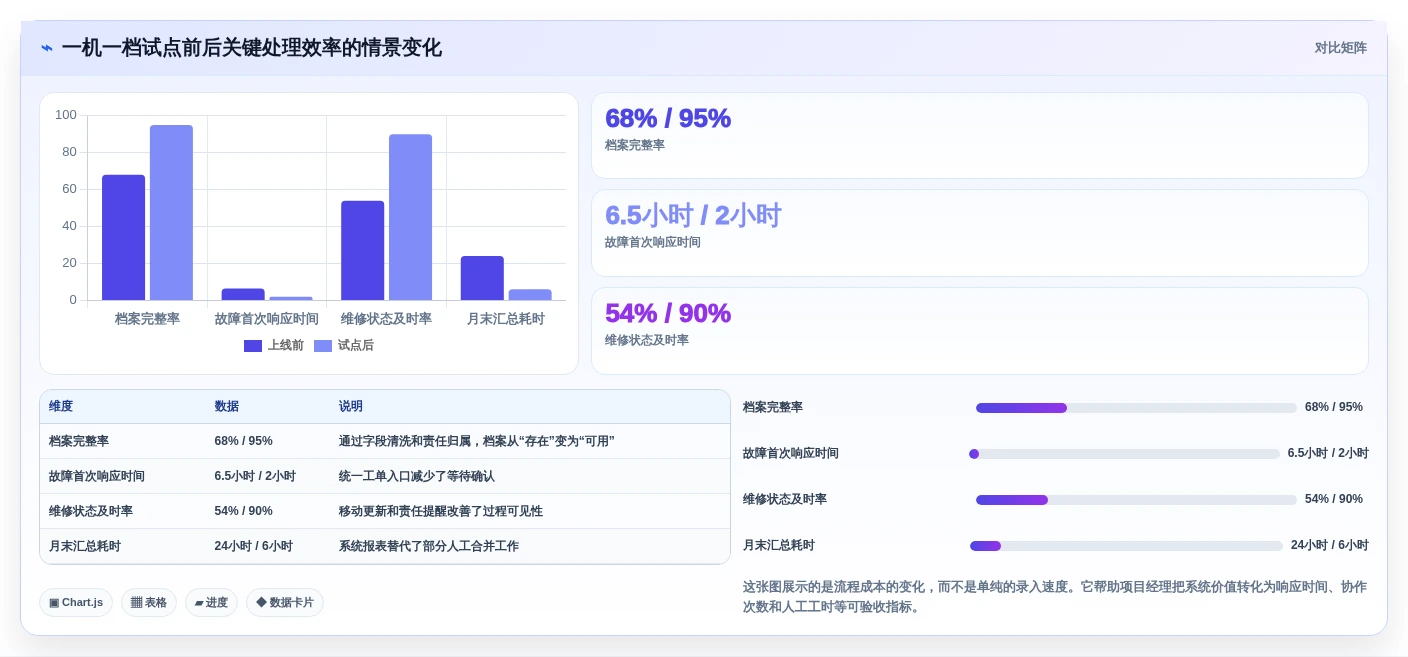Viewport: 1408px width, 657px height.
Task: Click the 月末汇总耗时 progress bar
Action: (1126, 546)
